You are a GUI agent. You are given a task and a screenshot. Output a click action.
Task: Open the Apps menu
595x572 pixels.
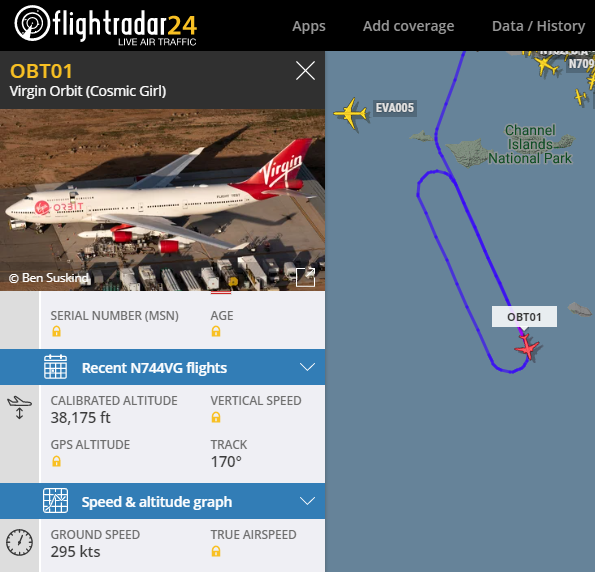(x=309, y=26)
